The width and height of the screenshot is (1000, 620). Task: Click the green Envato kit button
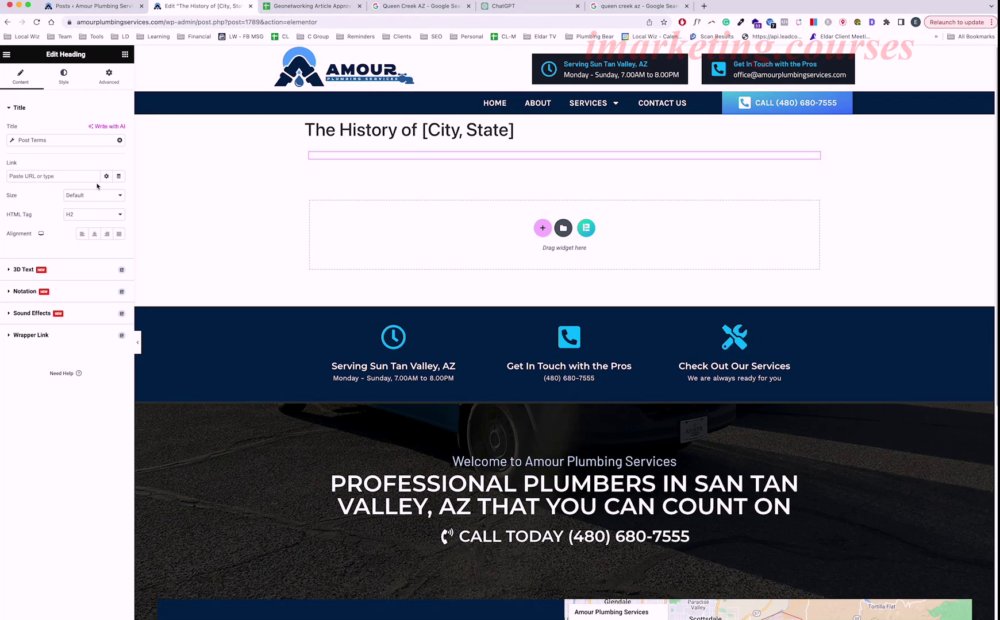(586, 228)
